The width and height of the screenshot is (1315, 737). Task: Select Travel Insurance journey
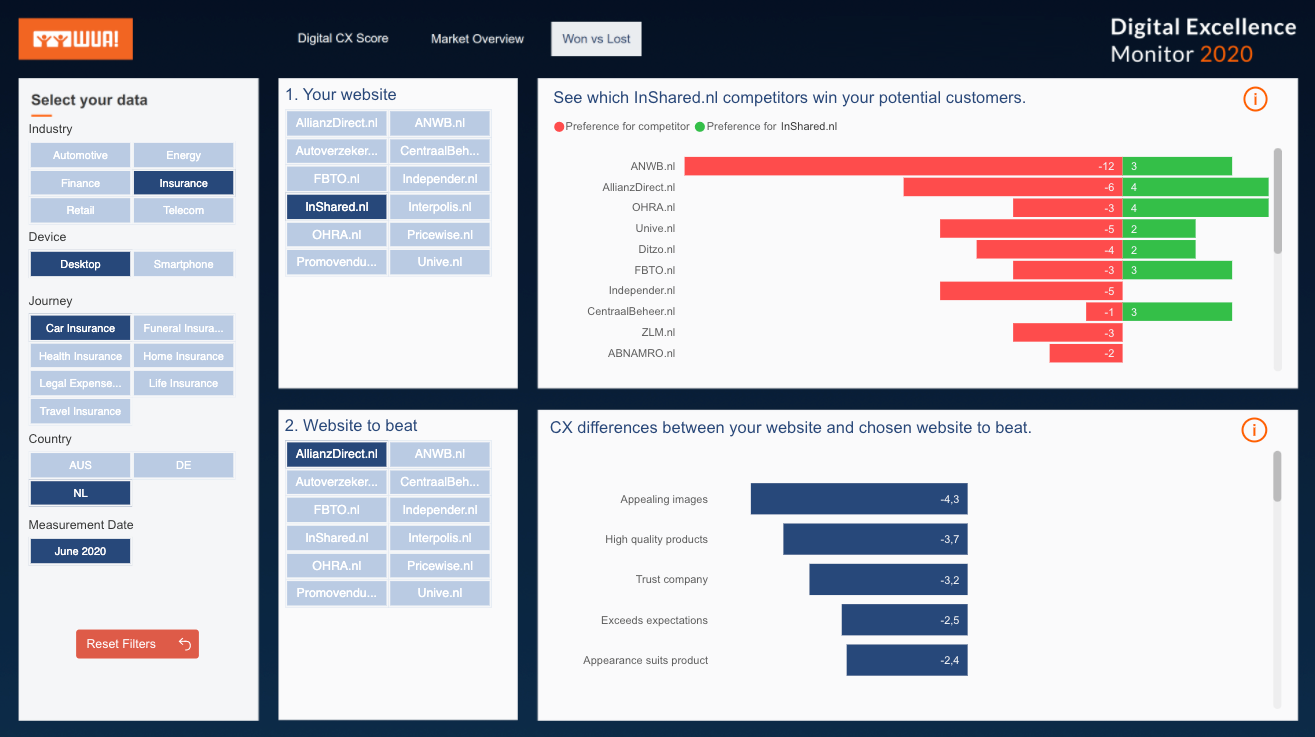point(80,411)
